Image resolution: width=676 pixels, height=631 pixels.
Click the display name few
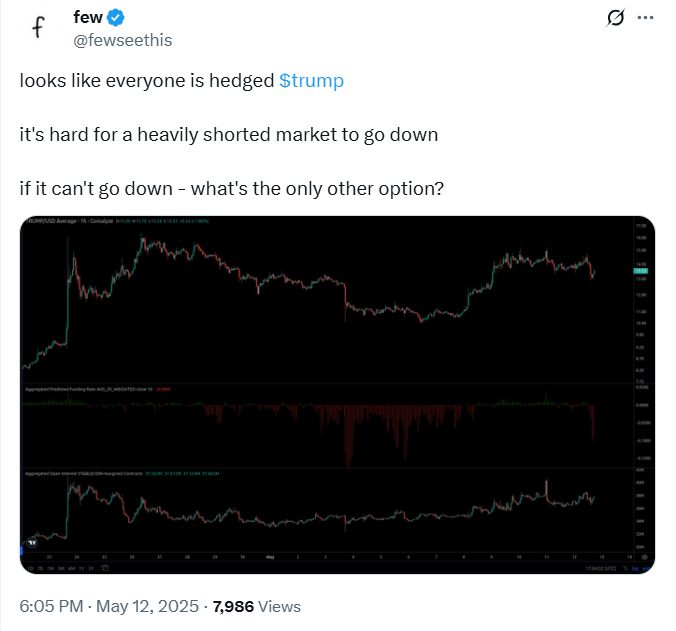tap(88, 18)
